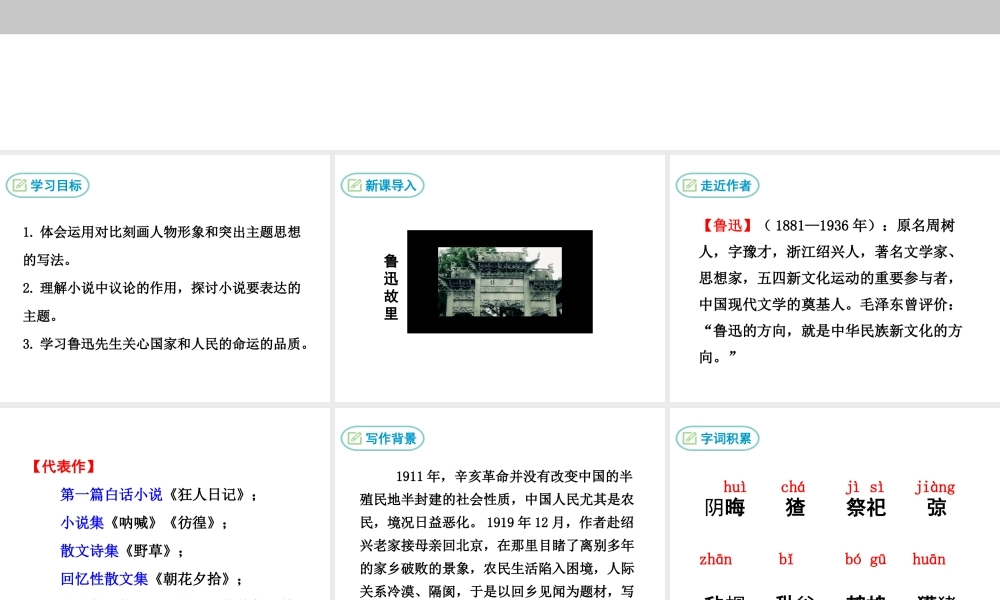Click the red 【代表作】 heading
Screen dimensions: 1000x600
click(x=64, y=467)
